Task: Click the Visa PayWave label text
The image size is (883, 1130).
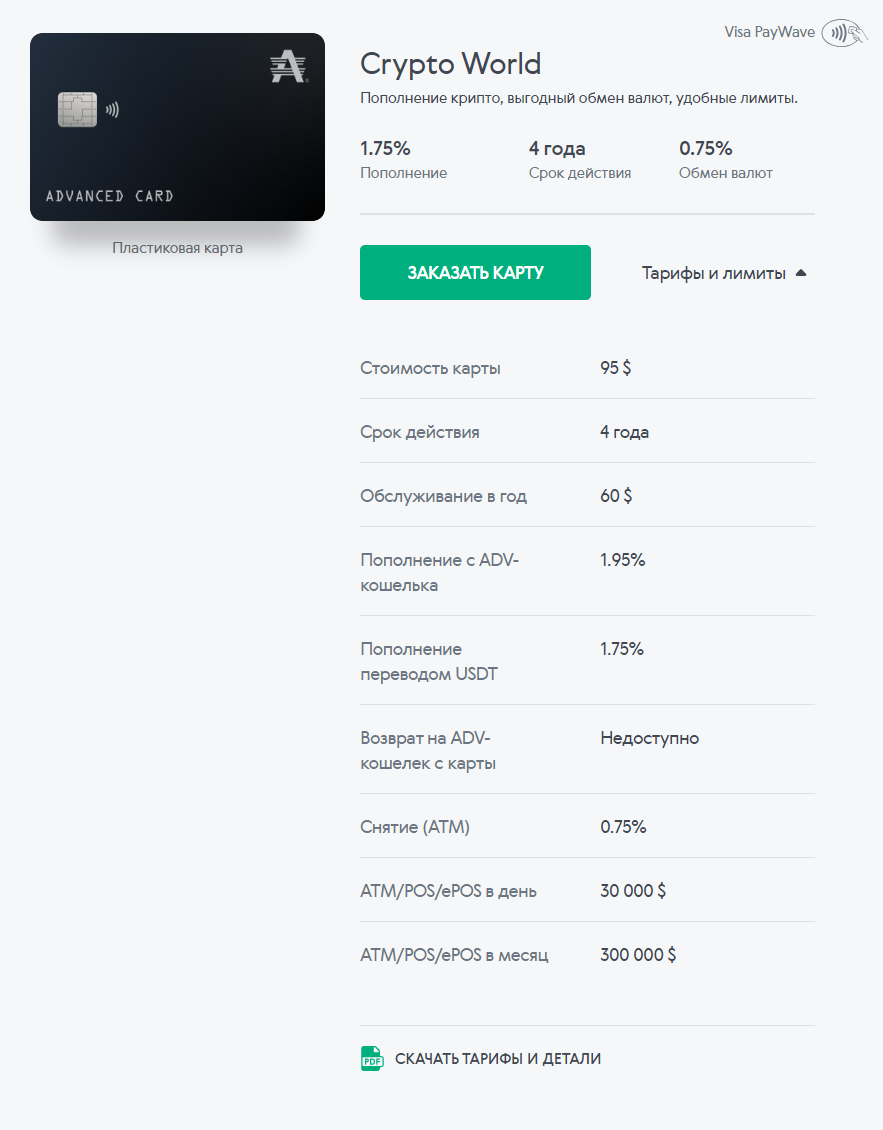Action: (x=769, y=32)
